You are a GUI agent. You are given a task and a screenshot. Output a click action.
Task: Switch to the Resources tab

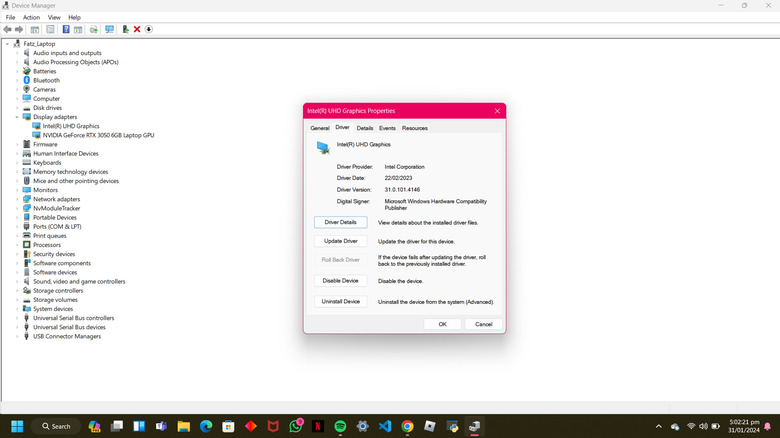[x=415, y=128]
